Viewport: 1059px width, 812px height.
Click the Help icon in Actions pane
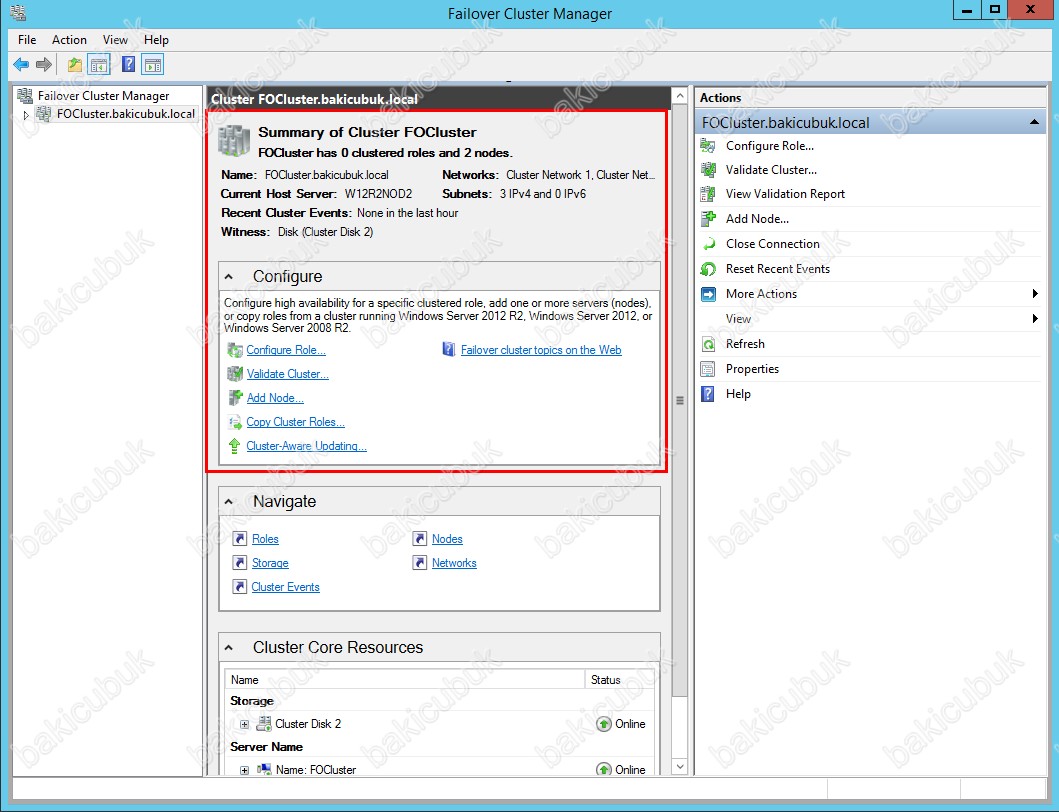(x=708, y=394)
